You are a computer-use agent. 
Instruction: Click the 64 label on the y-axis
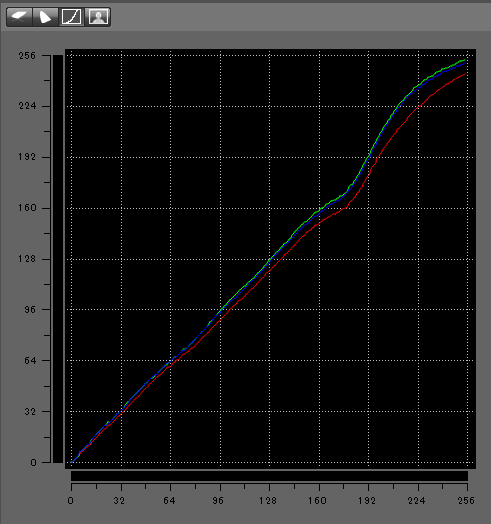click(30, 361)
